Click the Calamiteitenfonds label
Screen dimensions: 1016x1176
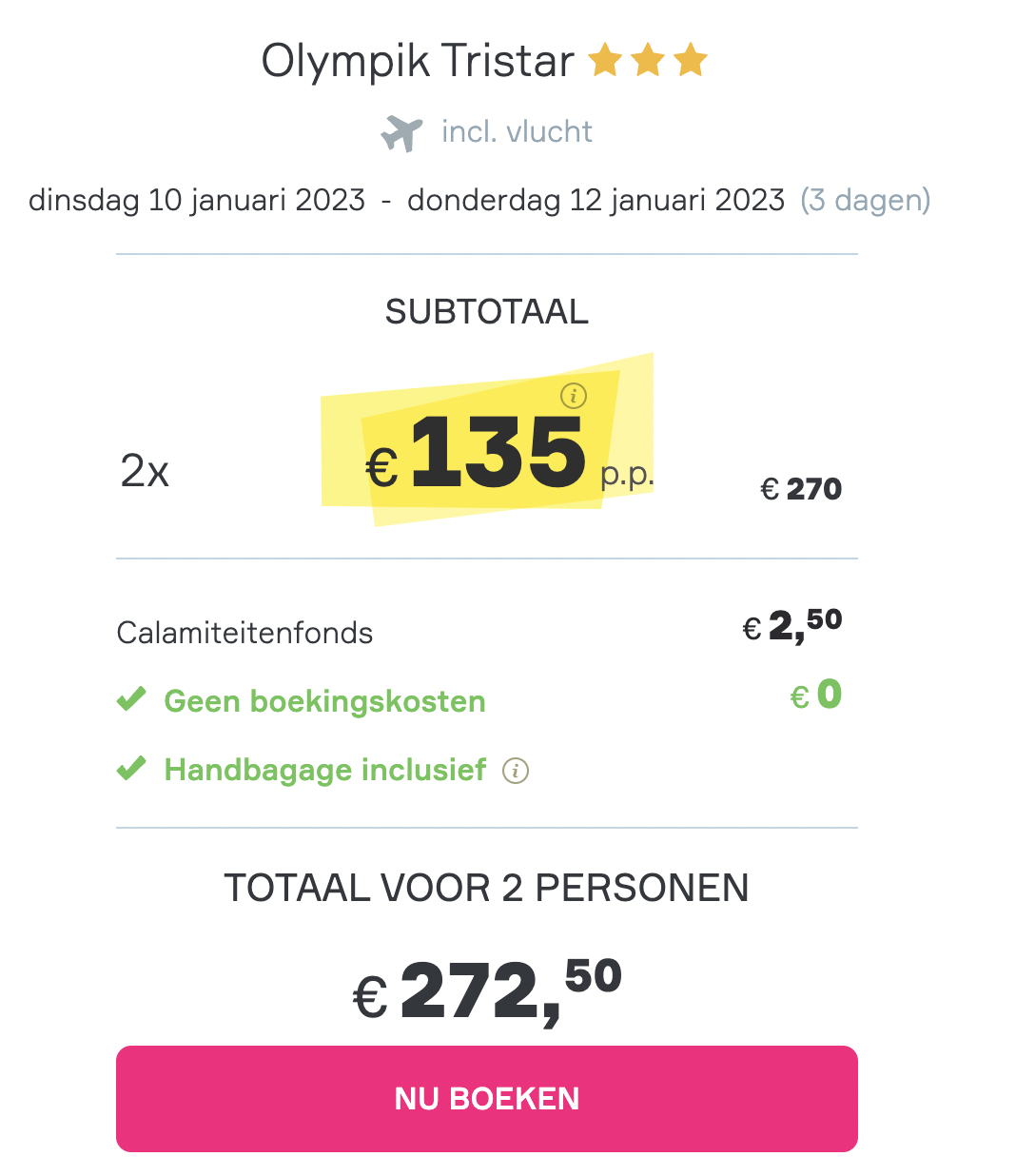coord(244,633)
